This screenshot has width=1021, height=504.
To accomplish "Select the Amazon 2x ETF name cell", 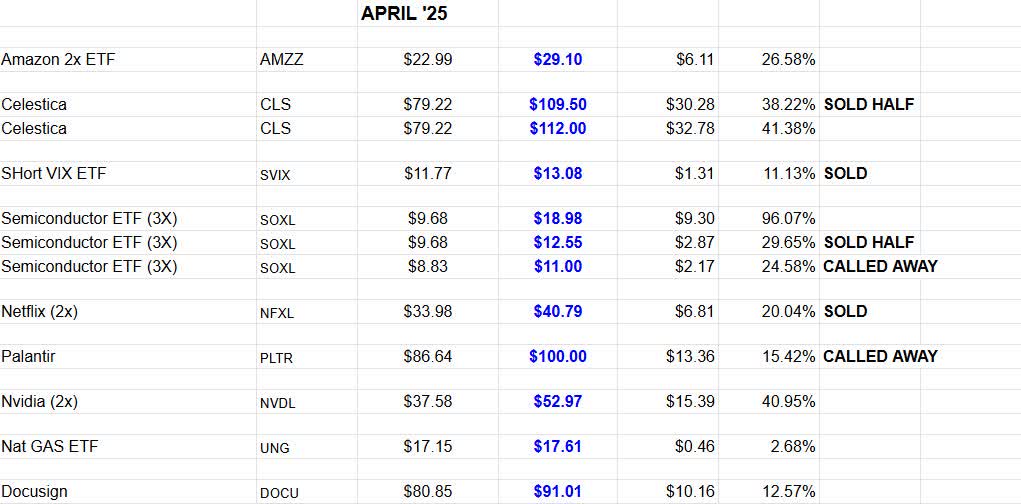I will pos(61,59).
